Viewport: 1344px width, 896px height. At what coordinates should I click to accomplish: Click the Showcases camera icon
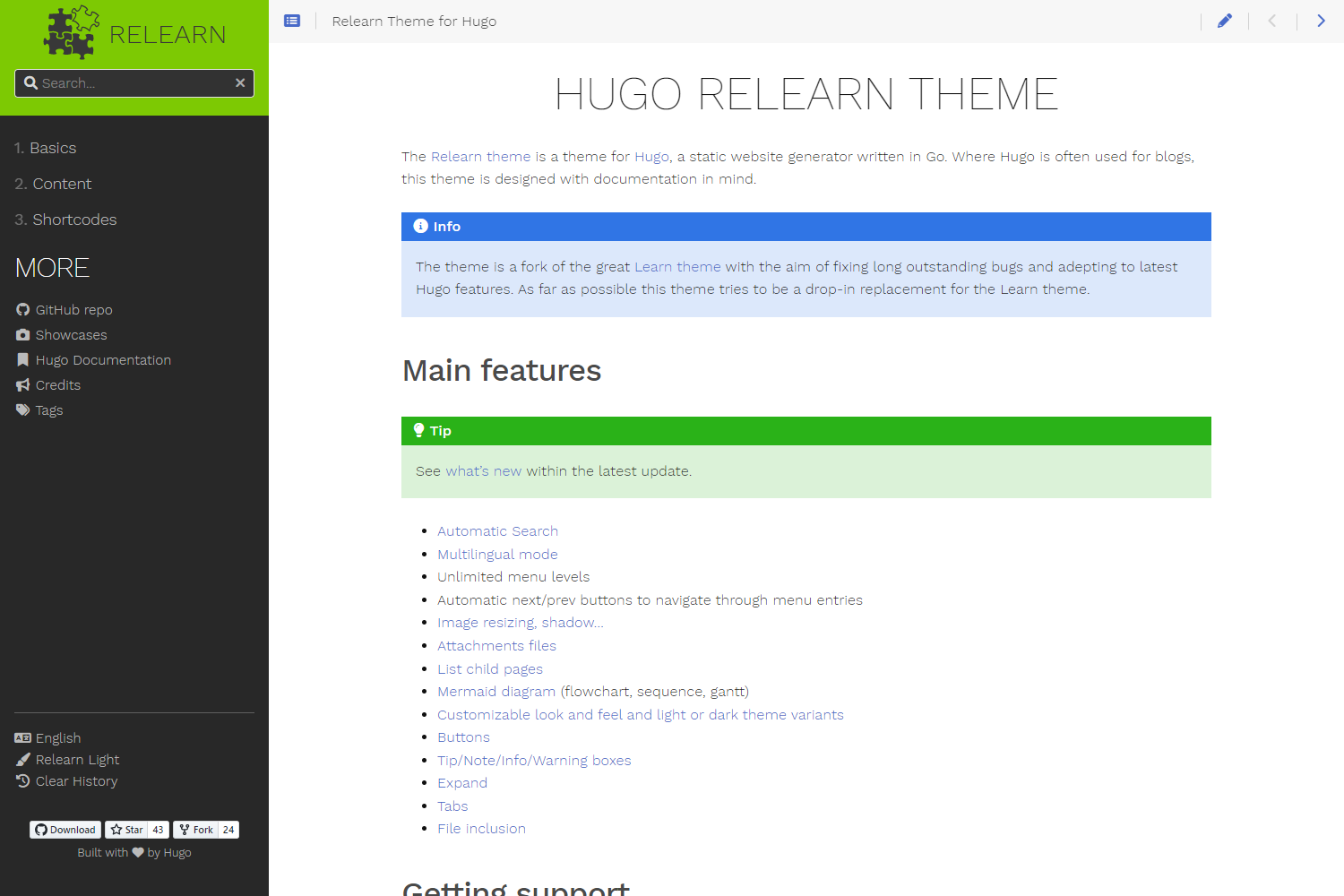pyautogui.click(x=22, y=334)
